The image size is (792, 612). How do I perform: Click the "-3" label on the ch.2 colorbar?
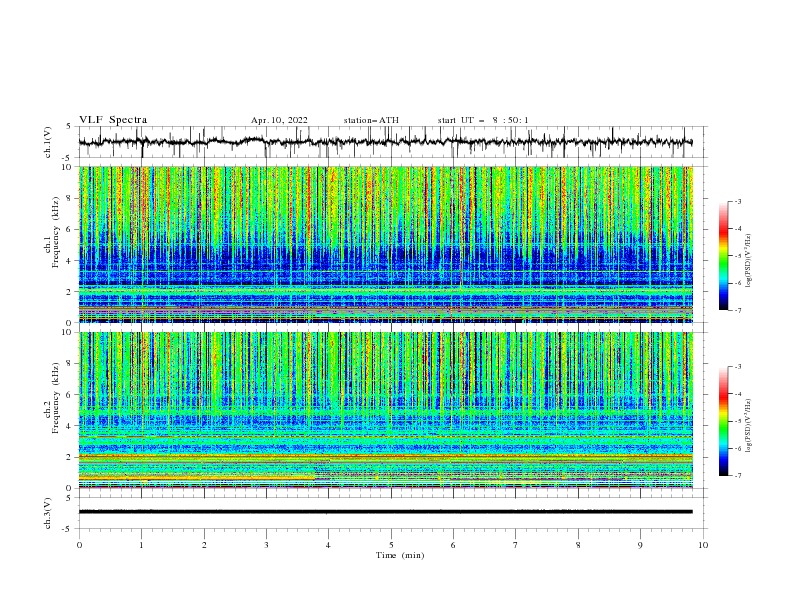click(x=737, y=367)
